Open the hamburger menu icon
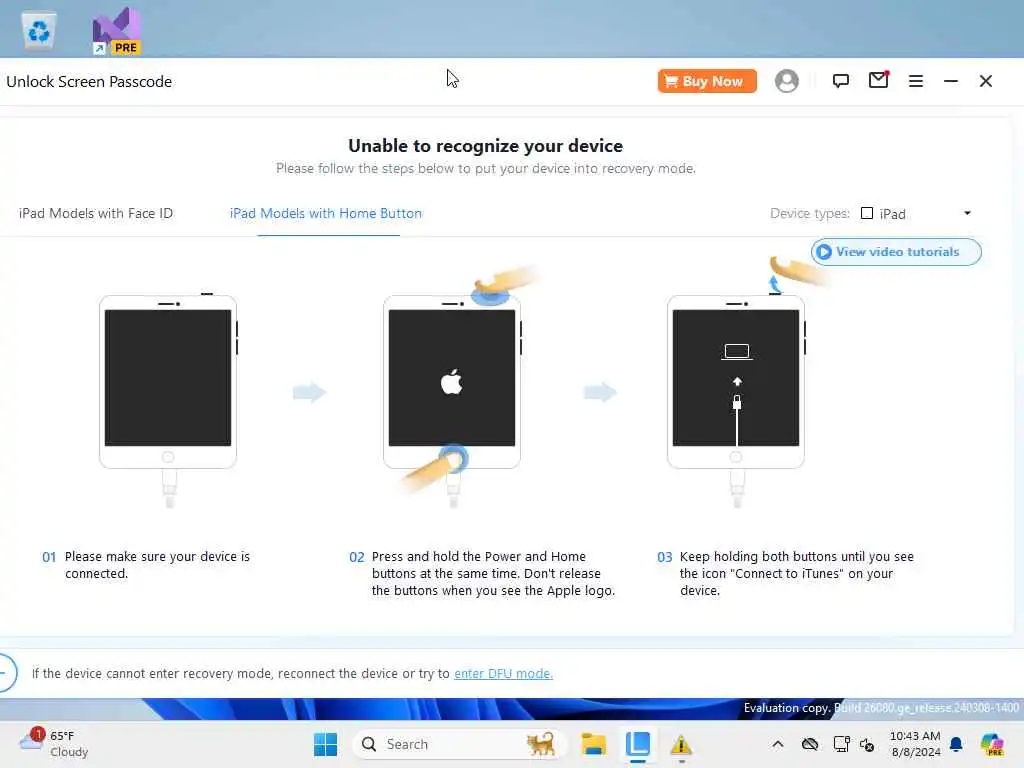The width and height of the screenshot is (1024, 768). (x=916, y=81)
